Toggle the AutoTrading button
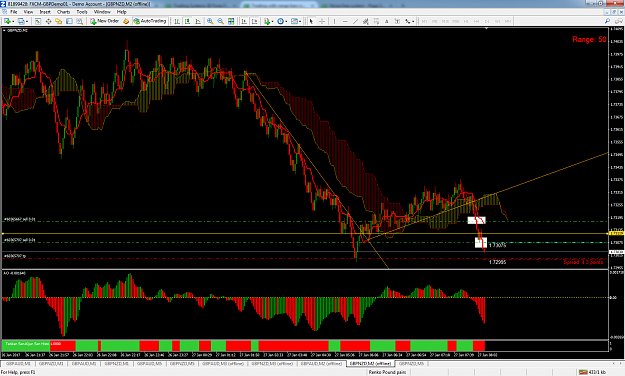Image resolution: width=625 pixels, height=376 pixels. pos(149,21)
